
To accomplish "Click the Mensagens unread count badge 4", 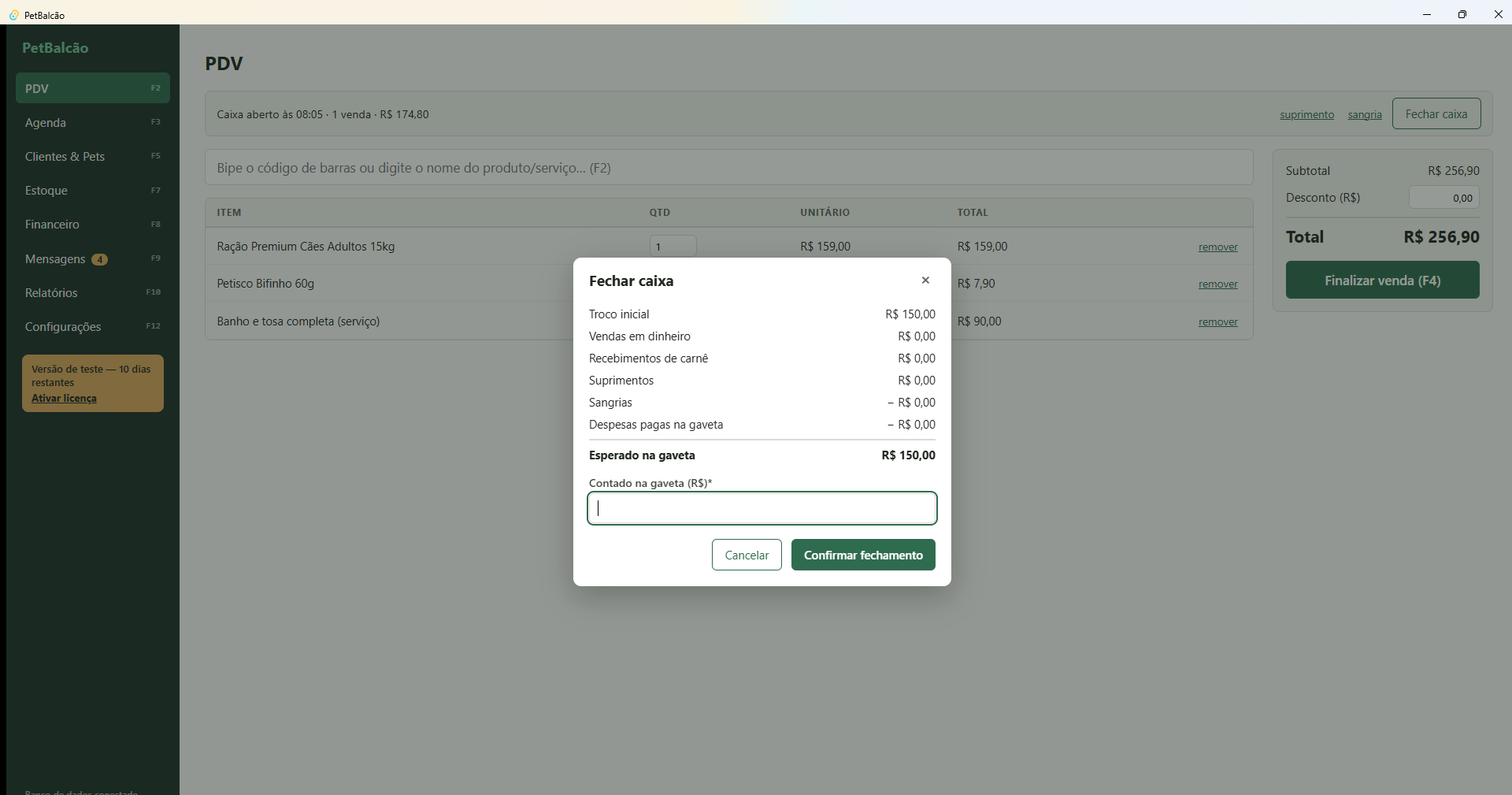I will (99, 259).
